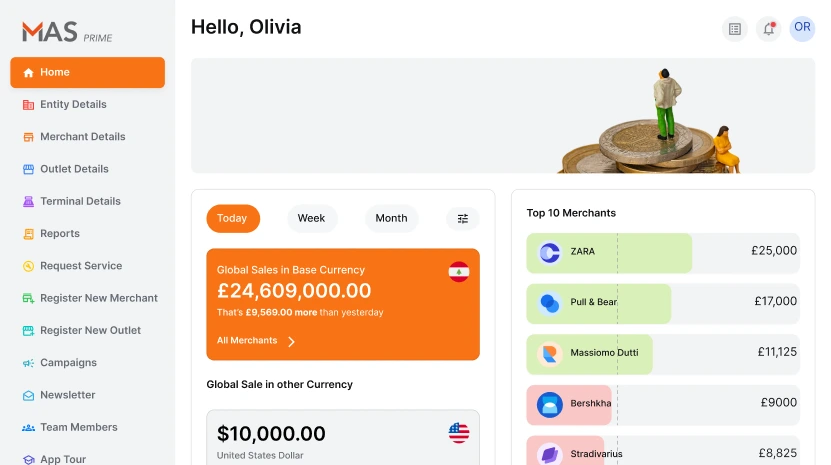This screenshot has width=831, height=465.
Task: Click the Pull & Bear merchant logo
Action: click(x=549, y=302)
